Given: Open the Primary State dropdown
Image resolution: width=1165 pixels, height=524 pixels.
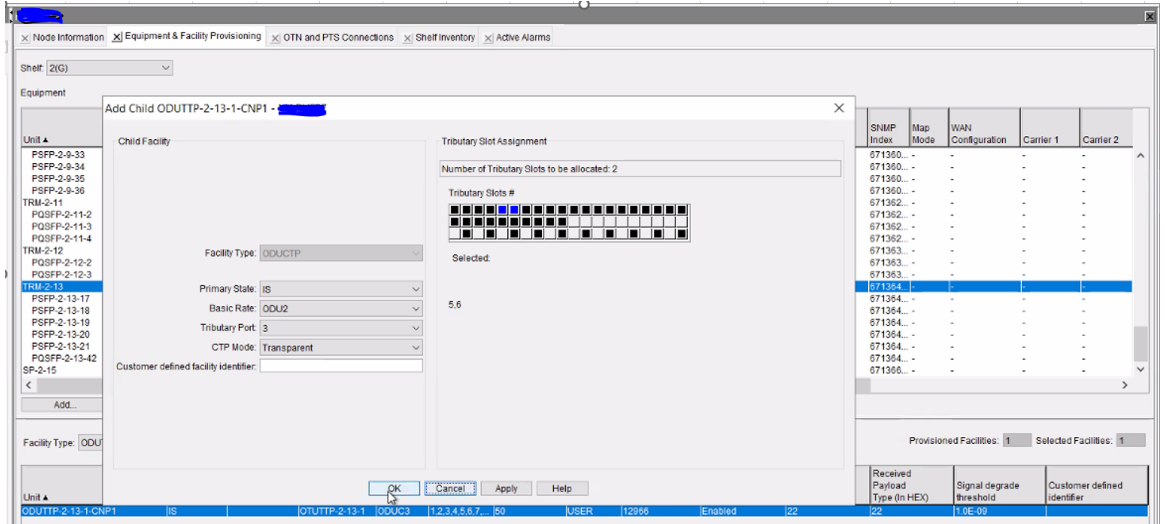Looking at the screenshot, I should point(341,289).
